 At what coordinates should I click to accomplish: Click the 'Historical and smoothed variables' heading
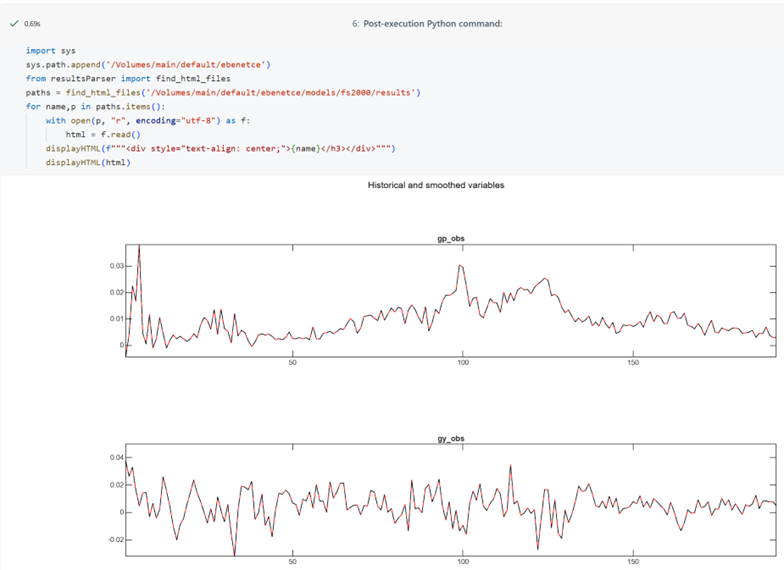pos(436,185)
